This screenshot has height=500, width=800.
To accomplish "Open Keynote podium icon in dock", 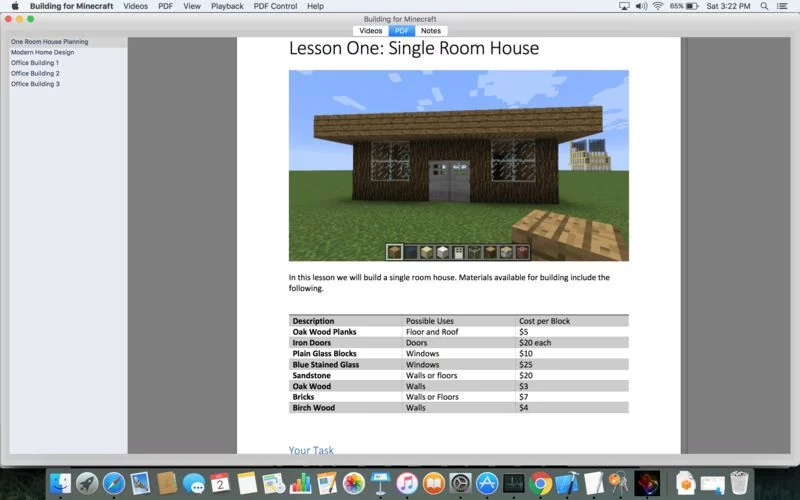I will (380, 483).
